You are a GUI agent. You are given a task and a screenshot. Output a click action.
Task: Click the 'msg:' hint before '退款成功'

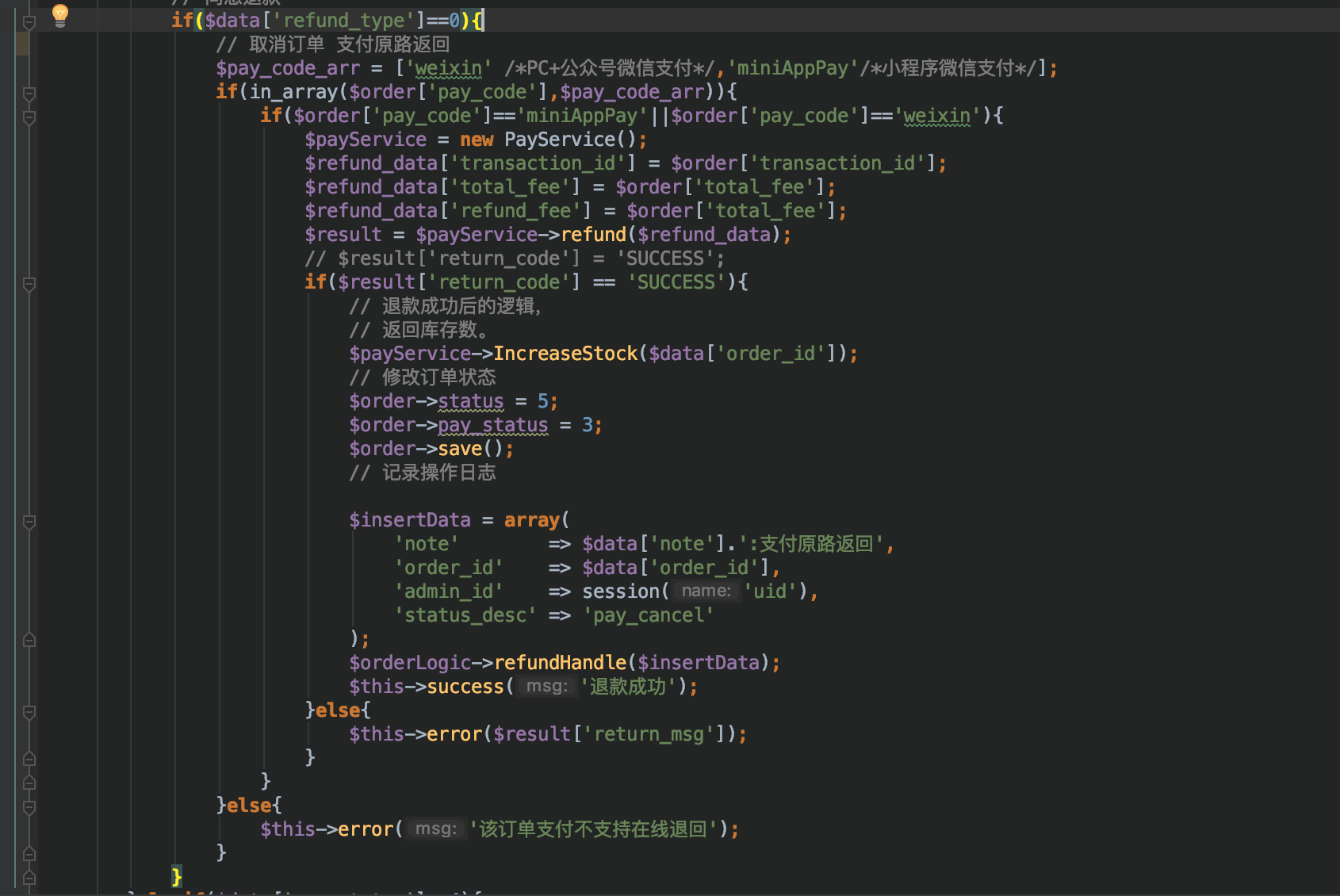point(547,686)
